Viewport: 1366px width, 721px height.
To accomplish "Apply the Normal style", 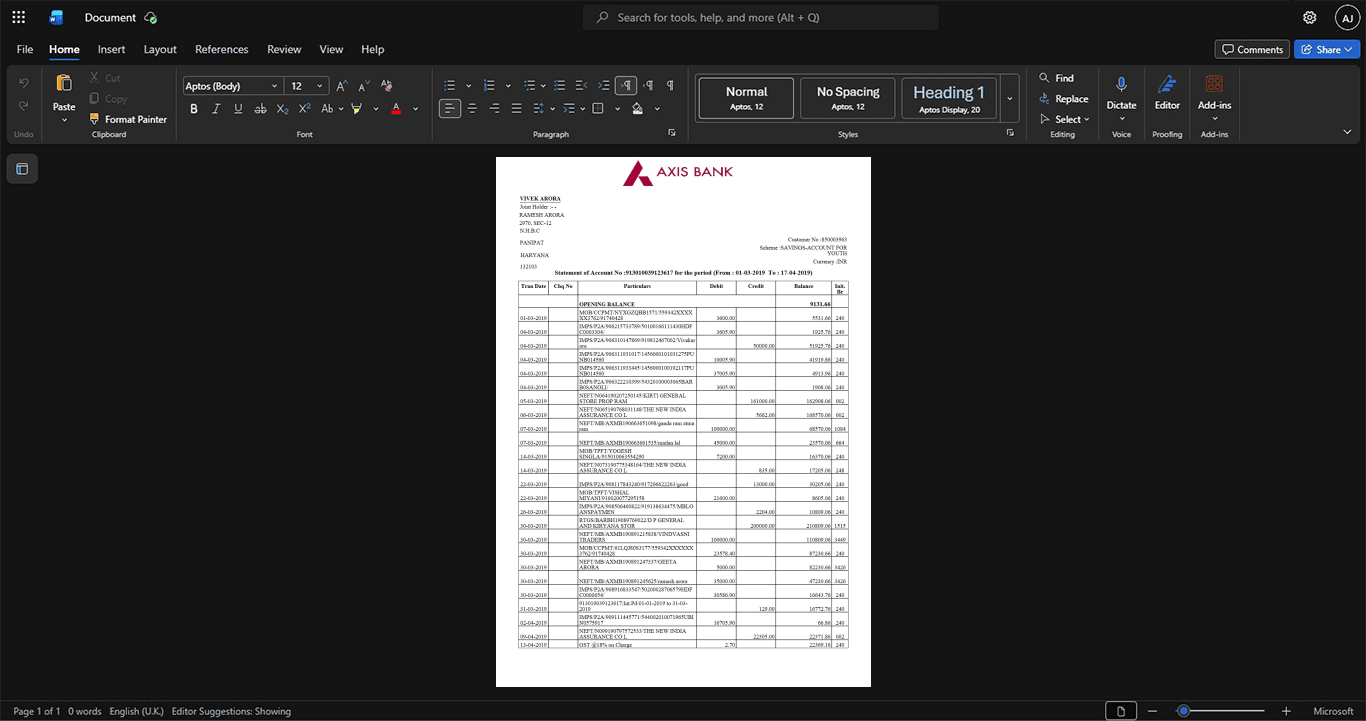I will pyautogui.click(x=746, y=98).
